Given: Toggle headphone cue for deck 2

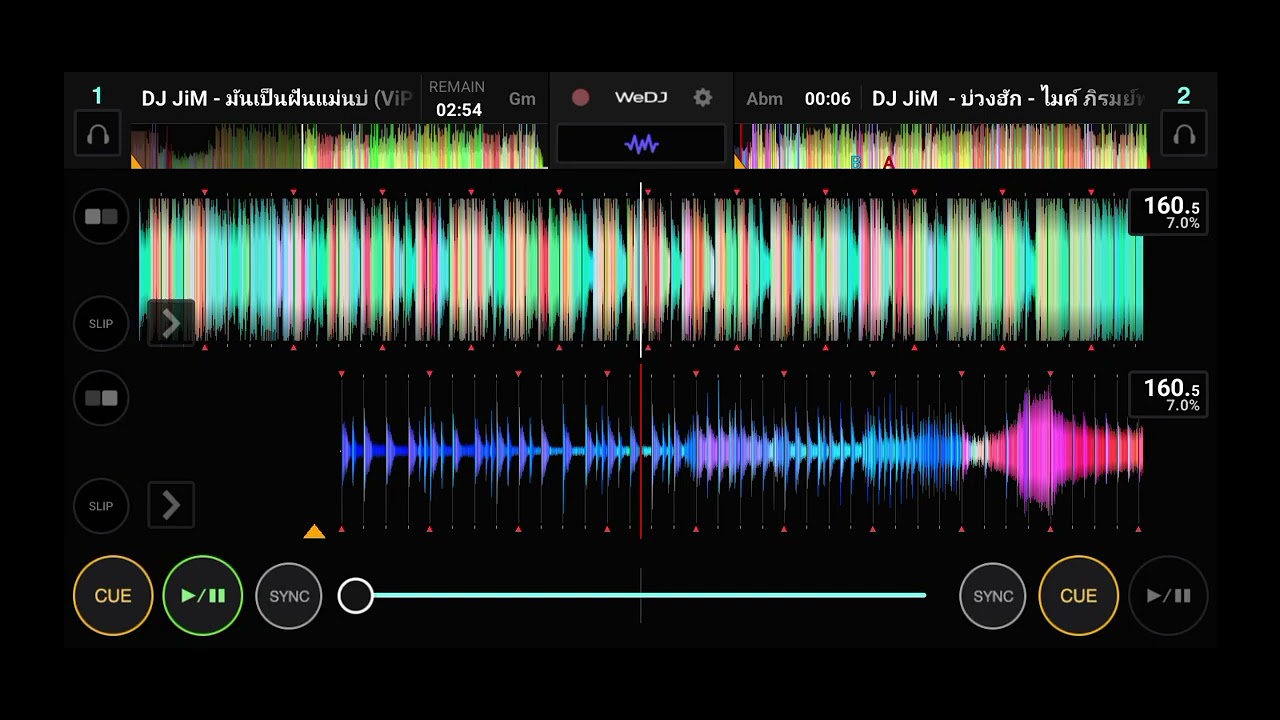Looking at the screenshot, I should [x=1184, y=134].
